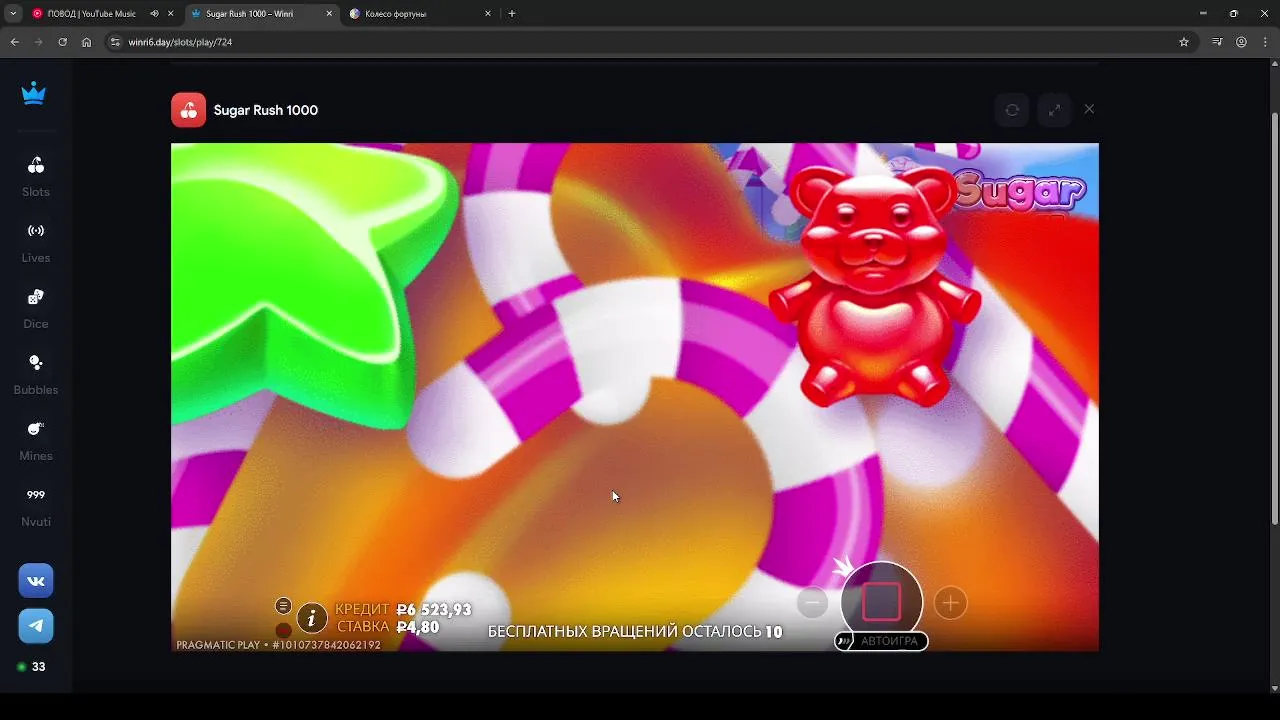Close the Sugar Rush 1000 game panel

click(1089, 109)
